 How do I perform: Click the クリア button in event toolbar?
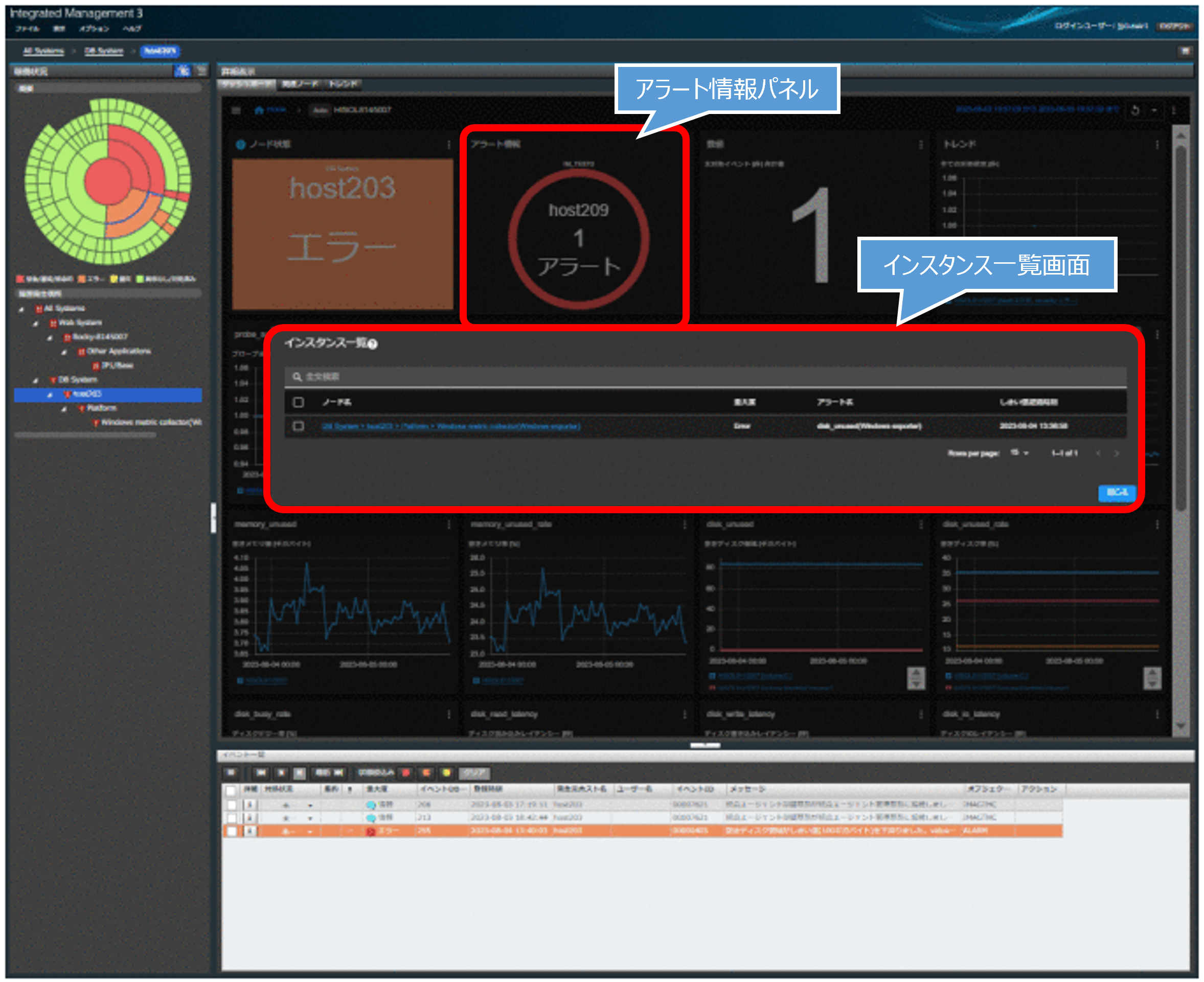click(x=474, y=773)
